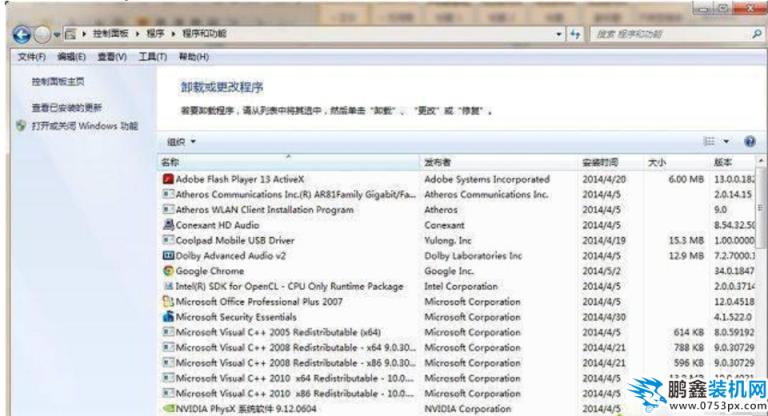Click the Forward navigation arrow button
Viewport: 768px width, 416px height.
[43, 35]
